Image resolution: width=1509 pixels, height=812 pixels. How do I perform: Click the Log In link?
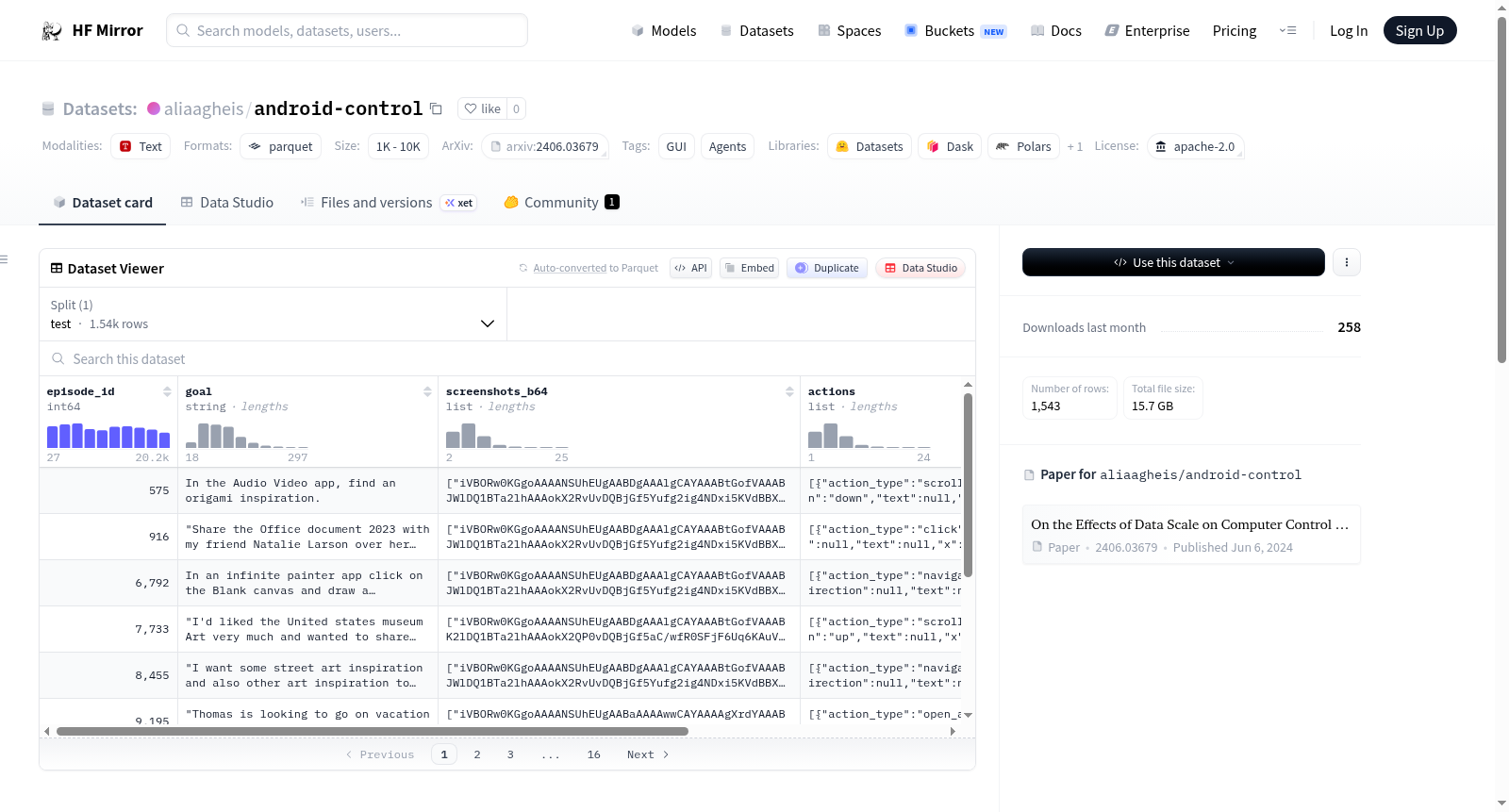click(x=1349, y=30)
